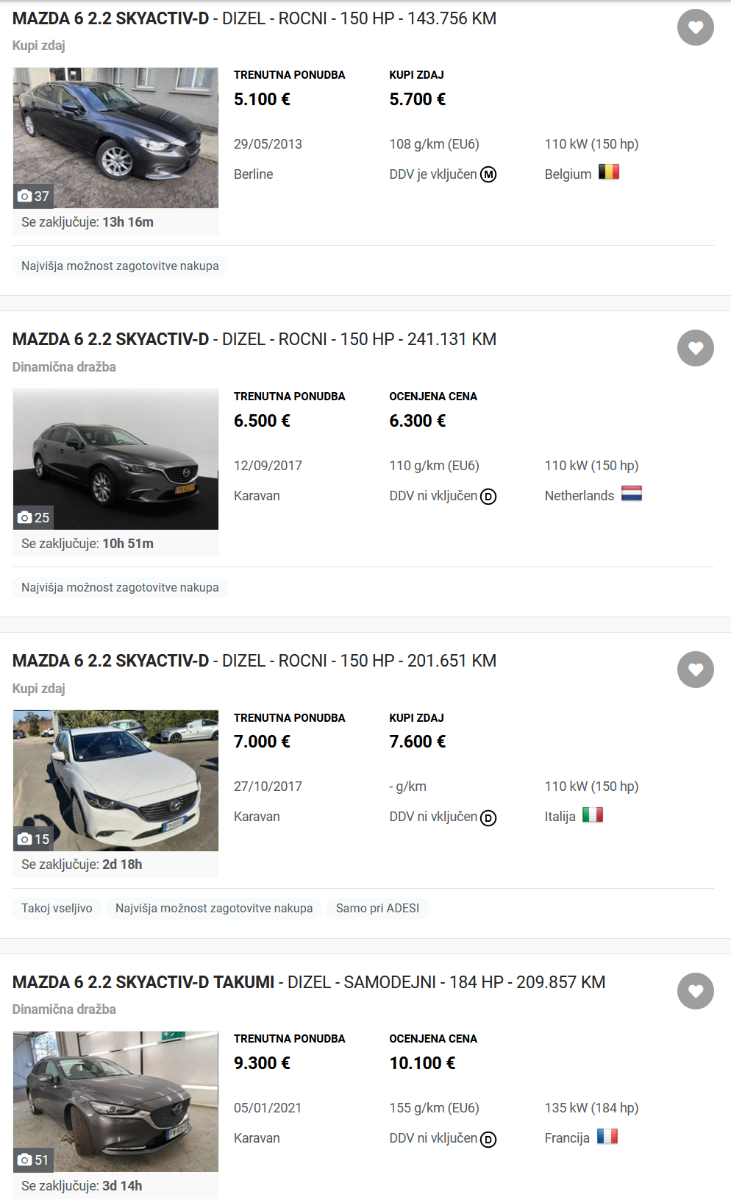Click the registration date 29/05/2013
Viewport: 731px width, 1200px height.
coord(268,144)
